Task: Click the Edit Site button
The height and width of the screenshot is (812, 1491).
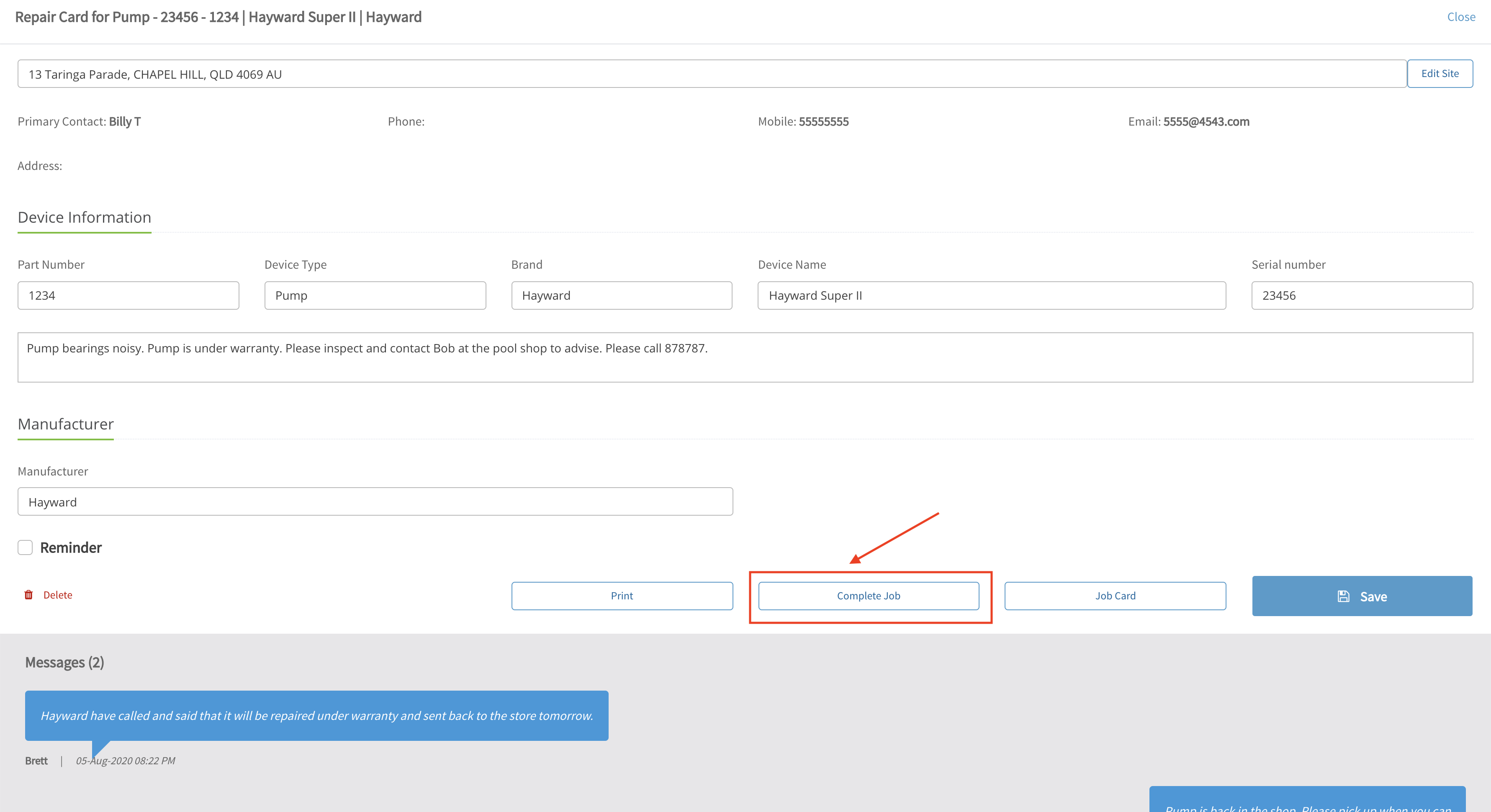Action: [1440, 74]
